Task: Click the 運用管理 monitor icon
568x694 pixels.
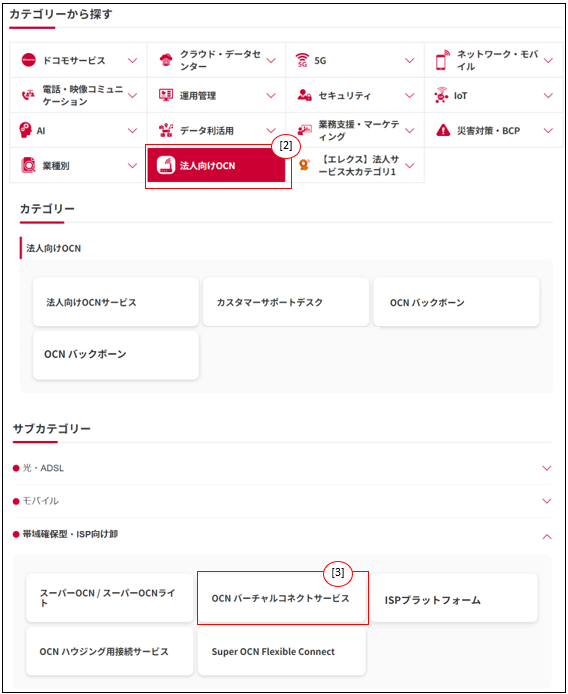Action: 166,95
